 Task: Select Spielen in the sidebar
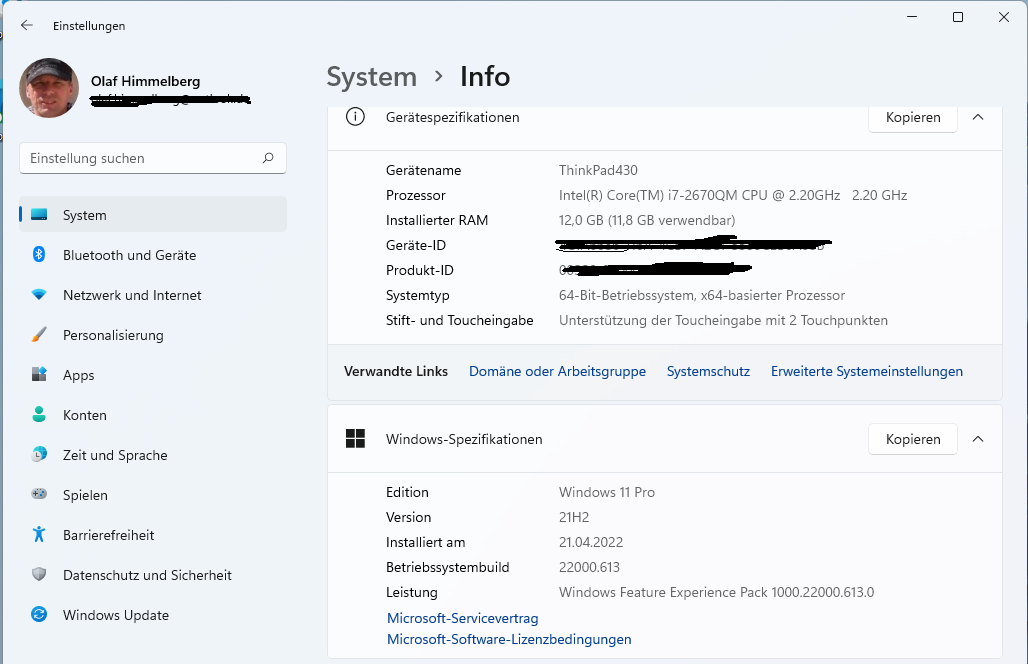pos(153,495)
